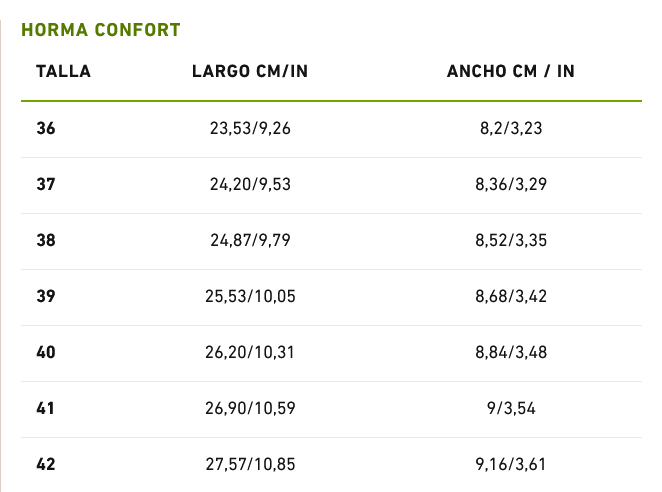Select size 42 row label
The image size is (662, 492).
[x=46, y=464]
